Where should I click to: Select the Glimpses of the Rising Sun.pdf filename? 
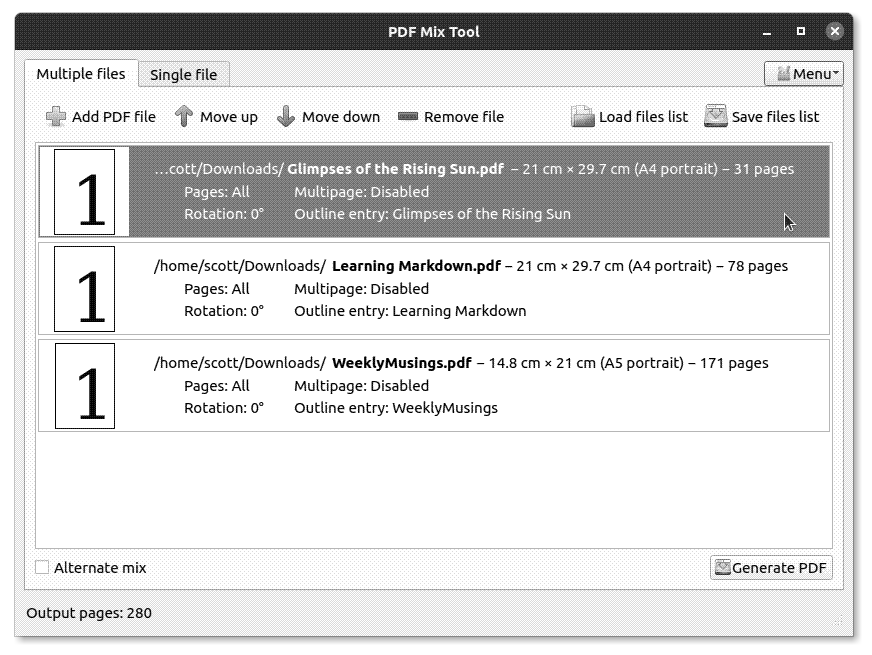coord(395,169)
